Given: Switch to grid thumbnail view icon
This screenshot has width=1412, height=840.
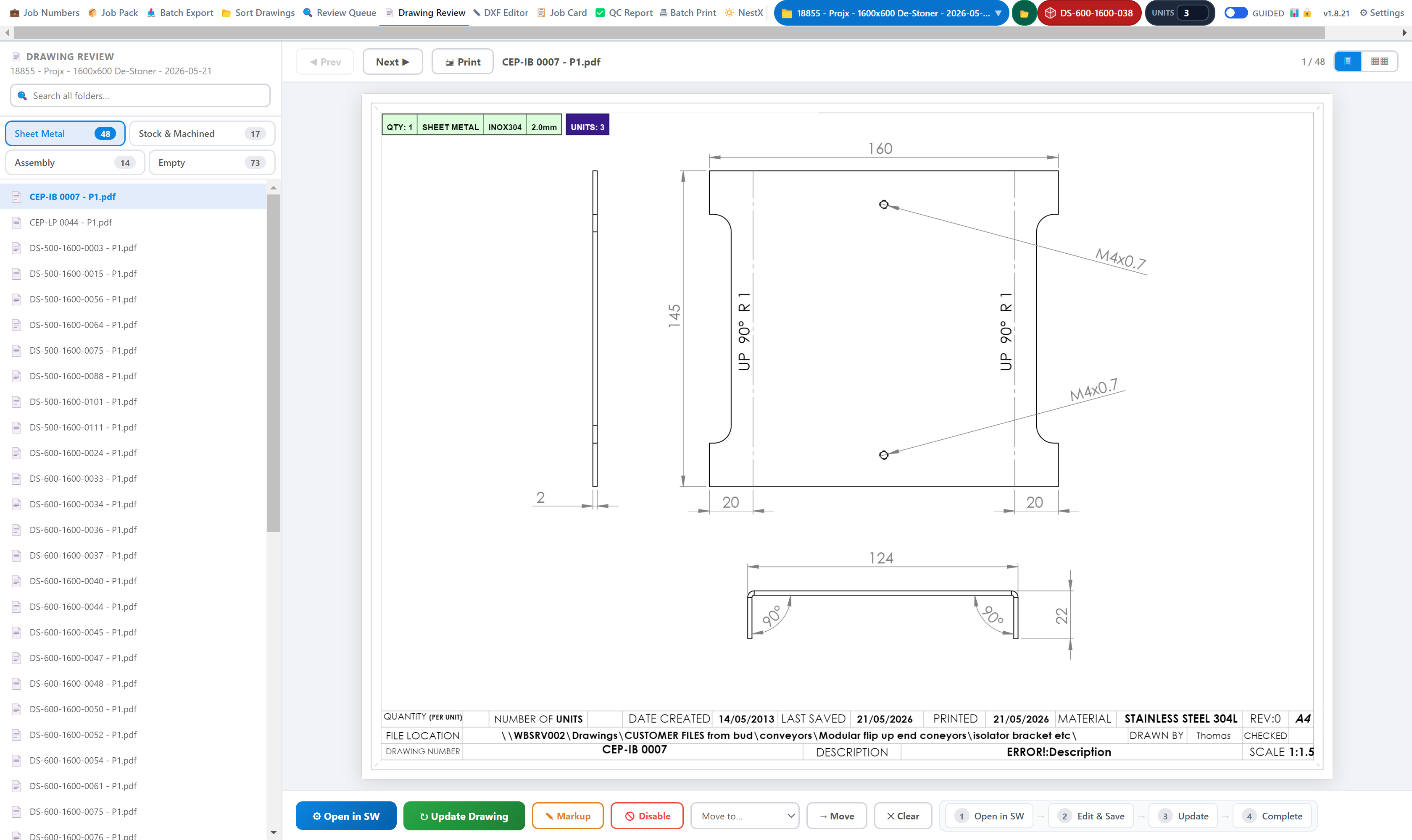Looking at the screenshot, I should pyautogui.click(x=1379, y=61).
